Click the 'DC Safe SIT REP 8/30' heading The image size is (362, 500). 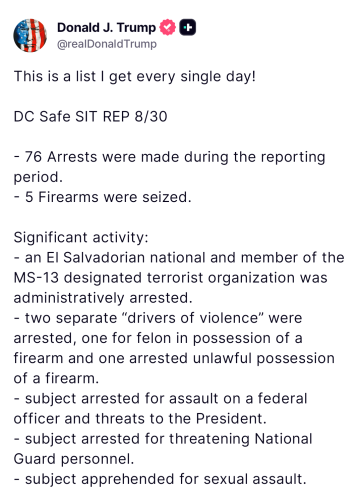90,117
